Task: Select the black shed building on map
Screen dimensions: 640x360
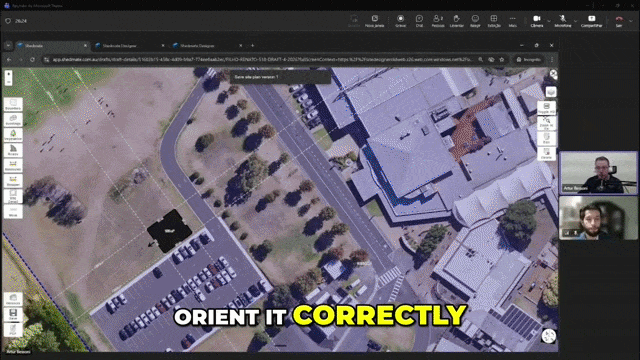Action: [169, 231]
